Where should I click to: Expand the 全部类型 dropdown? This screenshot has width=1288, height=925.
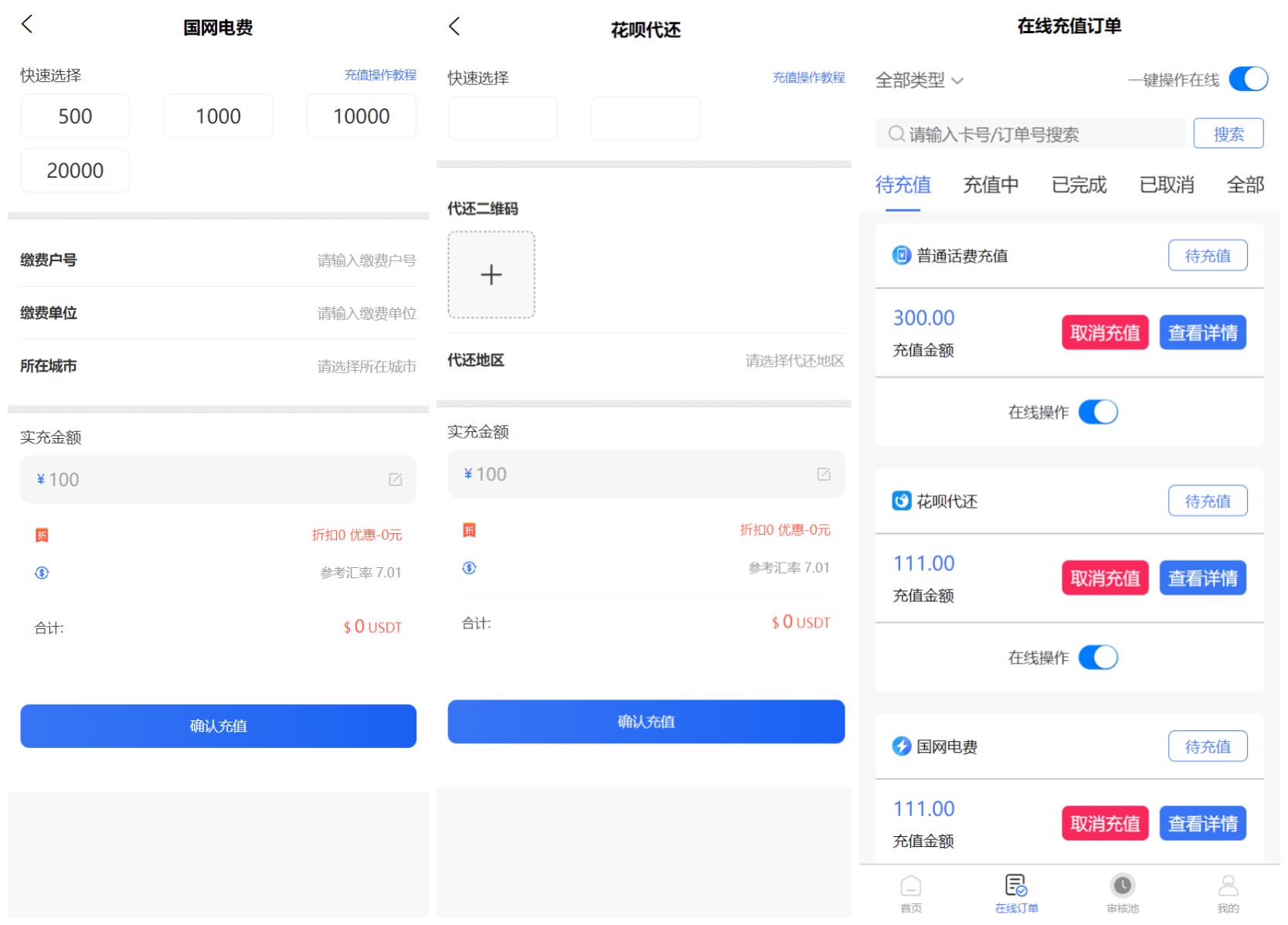point(919,80)
